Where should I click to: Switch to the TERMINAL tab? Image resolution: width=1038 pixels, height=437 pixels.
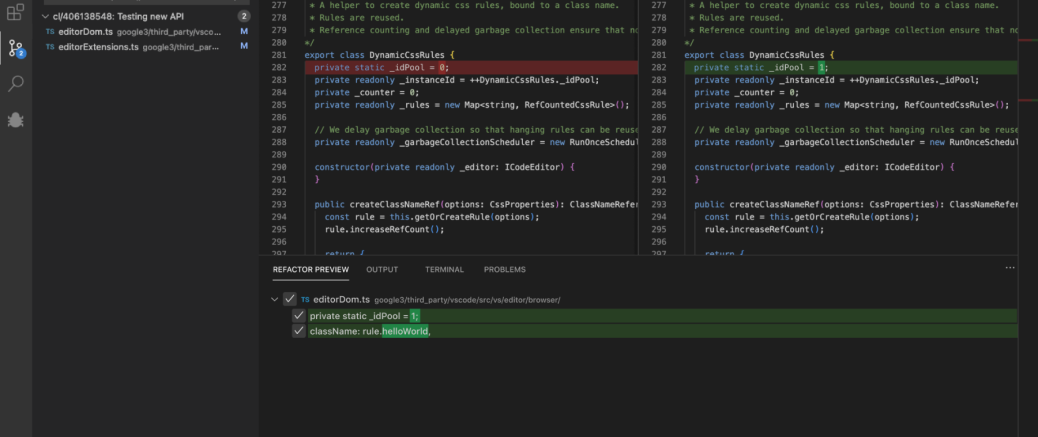click(444, 269)
